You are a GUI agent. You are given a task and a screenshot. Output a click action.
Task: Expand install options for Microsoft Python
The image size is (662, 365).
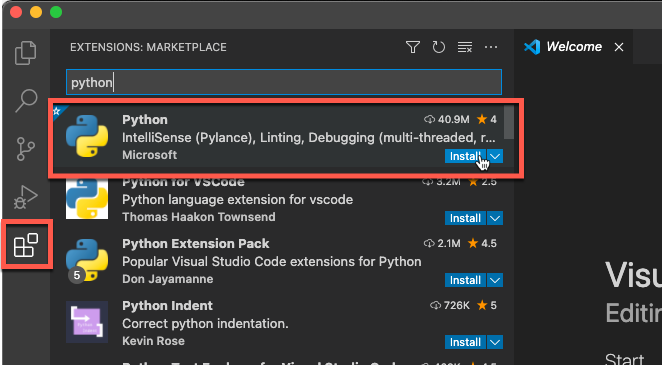pos(495,157)
